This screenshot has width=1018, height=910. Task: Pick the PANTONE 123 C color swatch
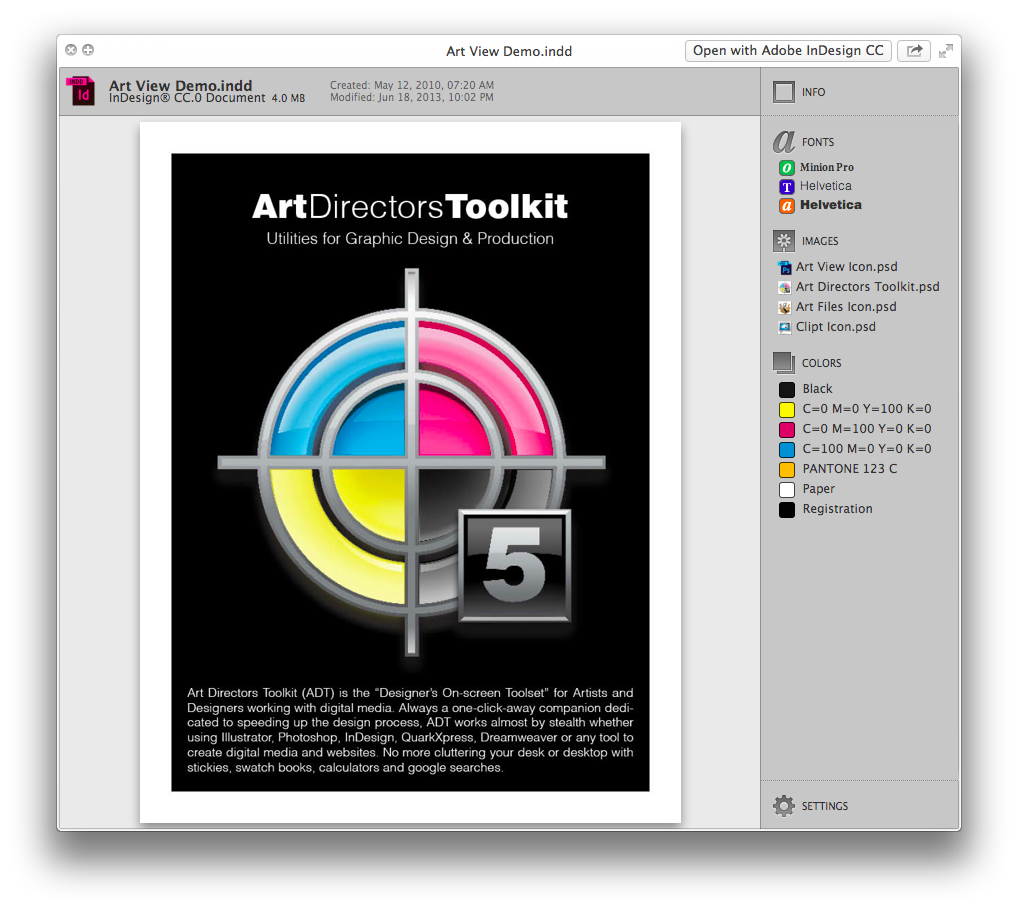pyautogui.click(x=787, y=469)
